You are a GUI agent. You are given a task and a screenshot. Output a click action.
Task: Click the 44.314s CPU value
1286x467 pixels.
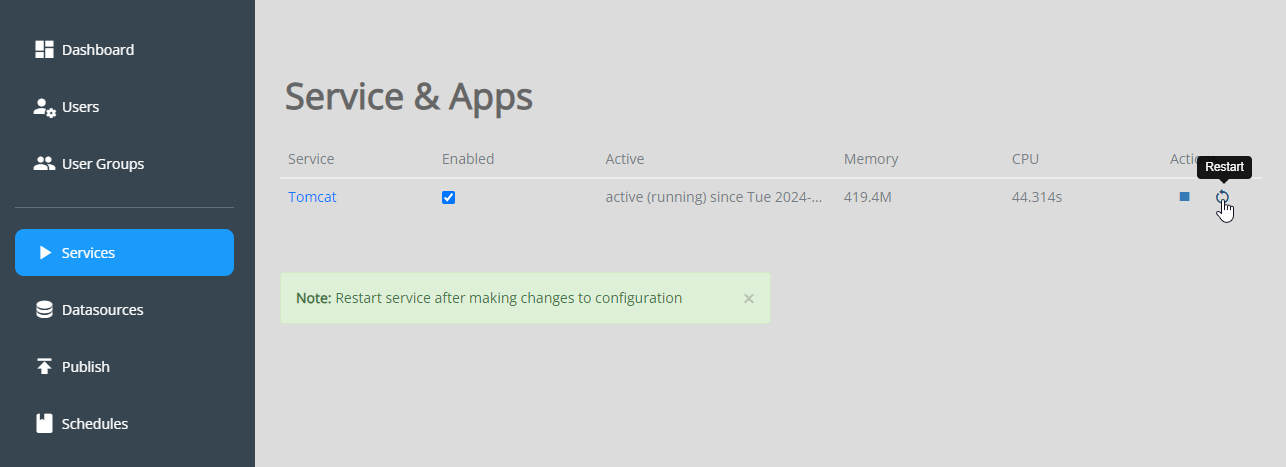tap(1037, 197)
